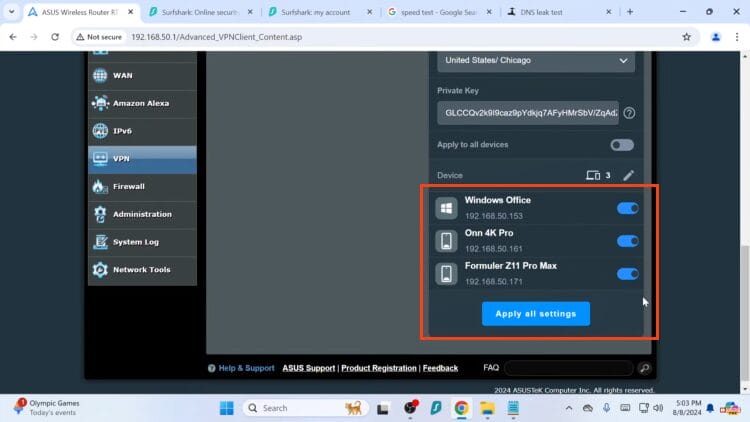Switch to speed test Google Search tab

[x=438, y=12]
